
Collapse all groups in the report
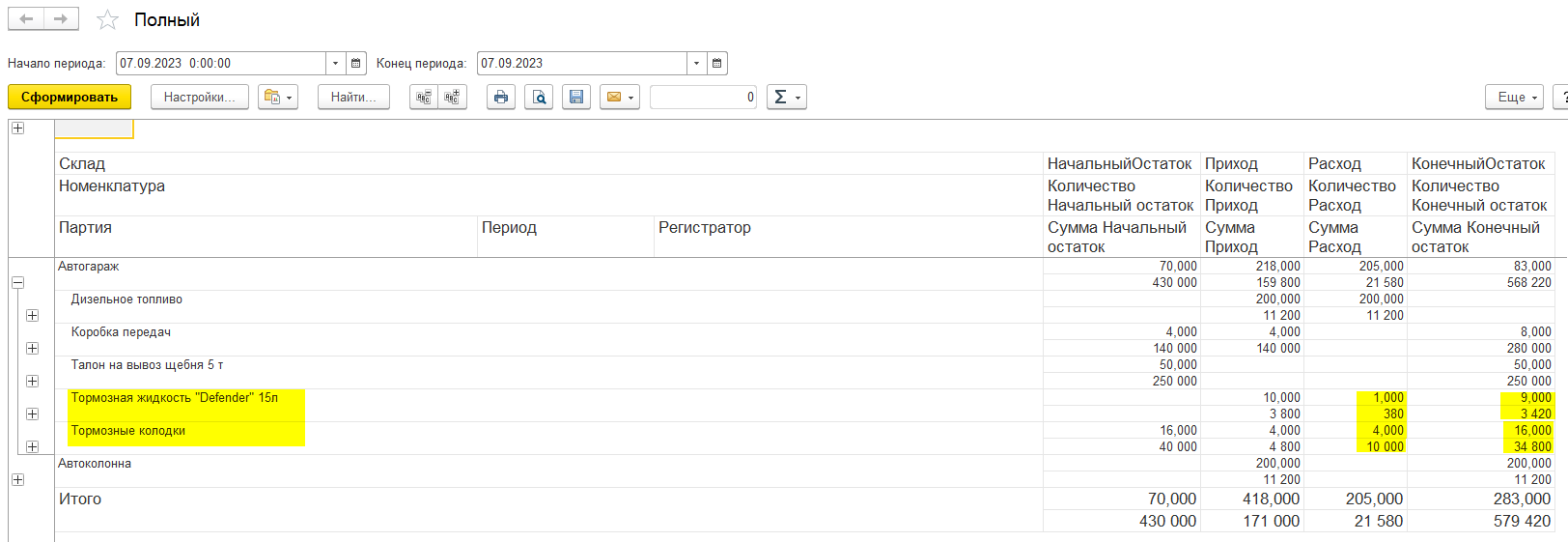click(x=424, y=98)
